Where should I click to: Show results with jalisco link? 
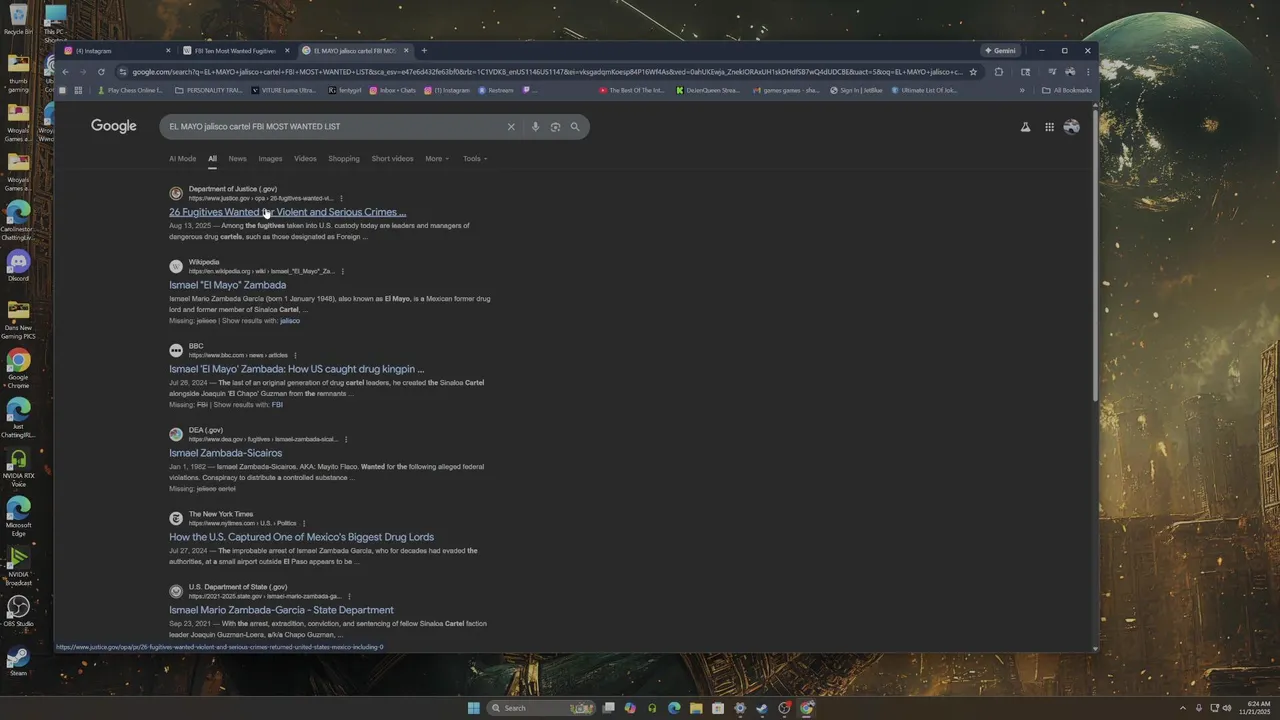pos(290,321)
